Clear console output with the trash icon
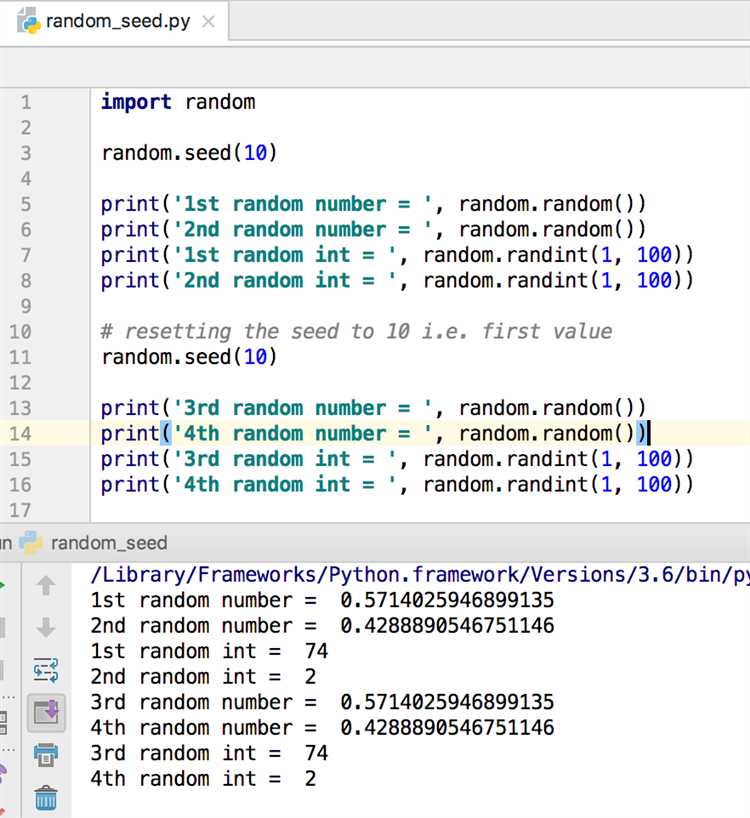Image resolution: width=750 pixels, height=818 pixels. click(46, 798)
